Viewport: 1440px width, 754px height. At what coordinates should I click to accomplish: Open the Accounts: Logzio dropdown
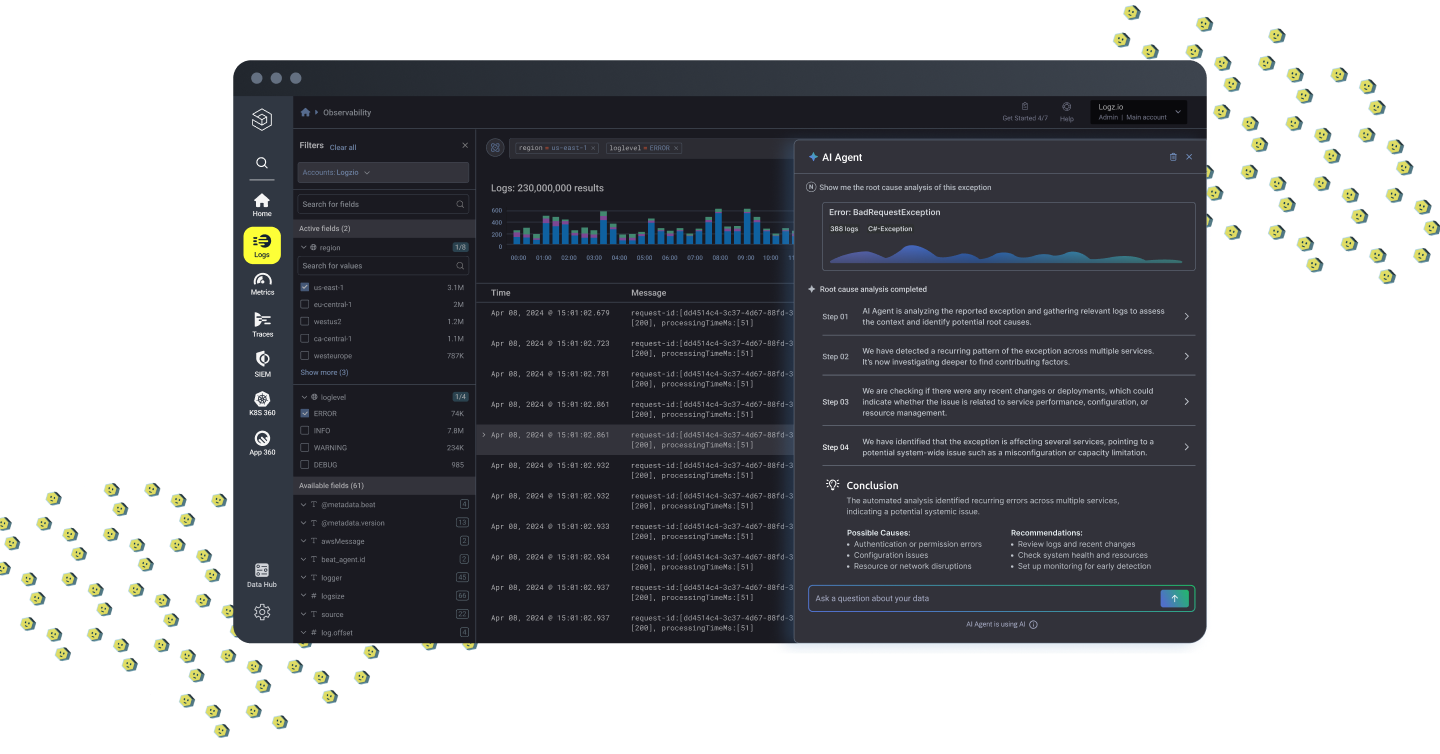(383, 172)
